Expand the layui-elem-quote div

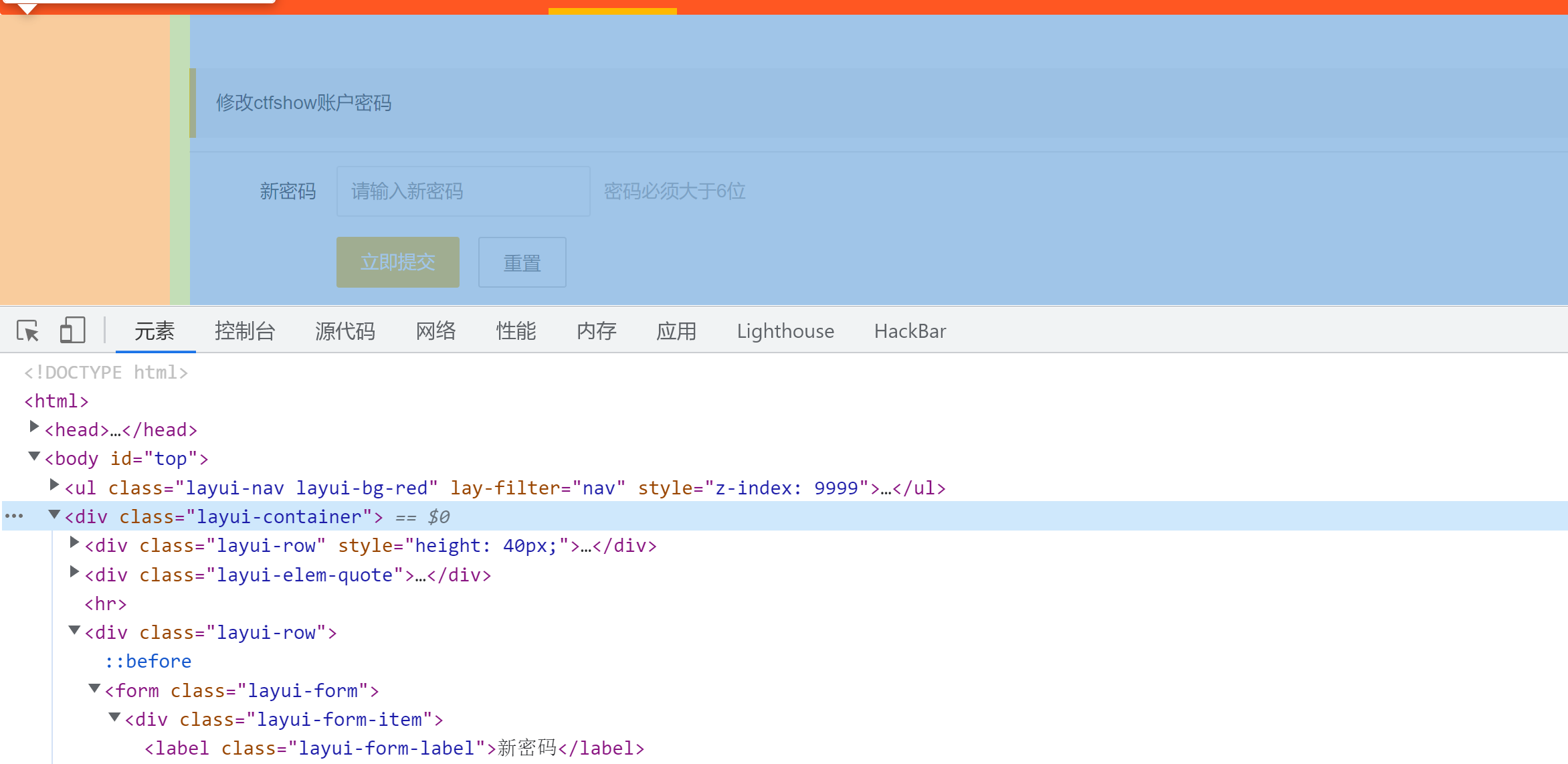74,572
